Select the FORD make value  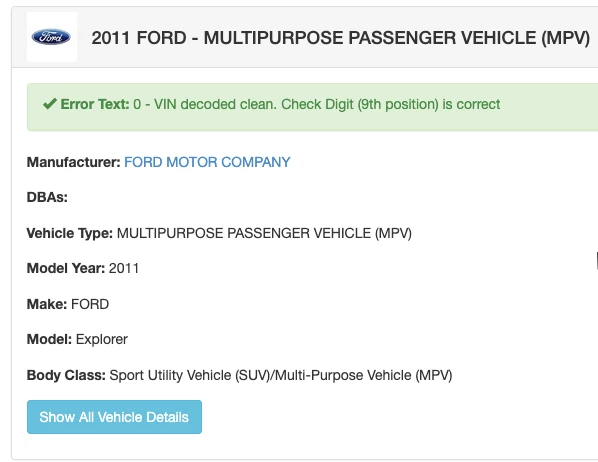click(90, 304)
